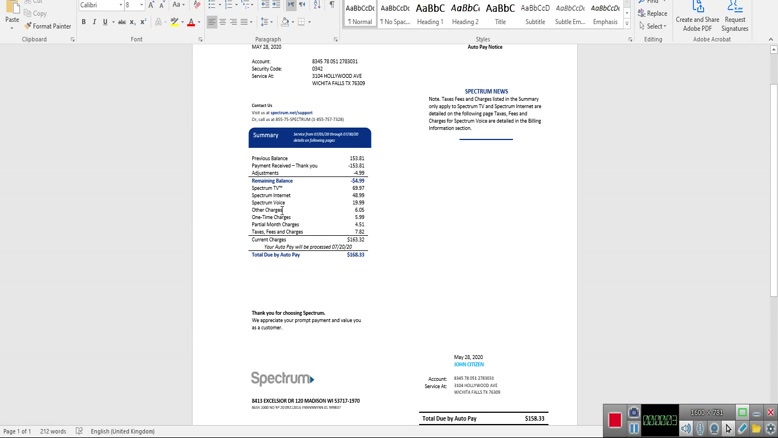
Task: Apply the Title style
Action: click(x=500, y=13)
